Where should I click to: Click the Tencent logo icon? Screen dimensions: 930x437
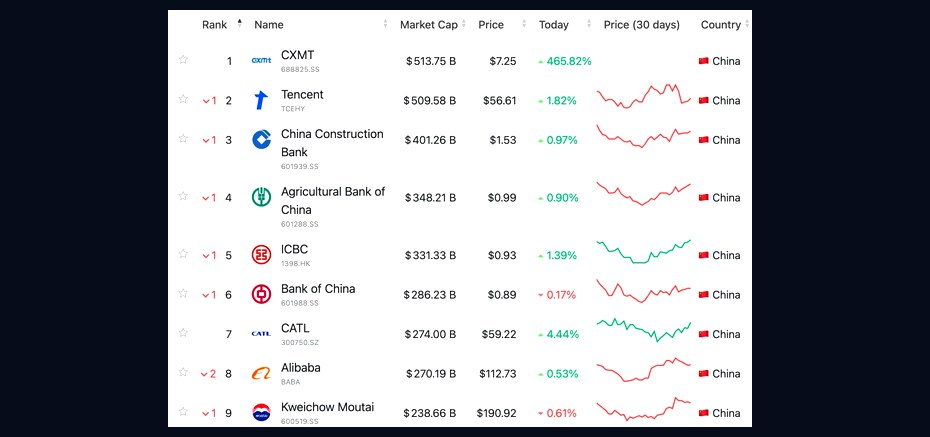tap(261, 100)
